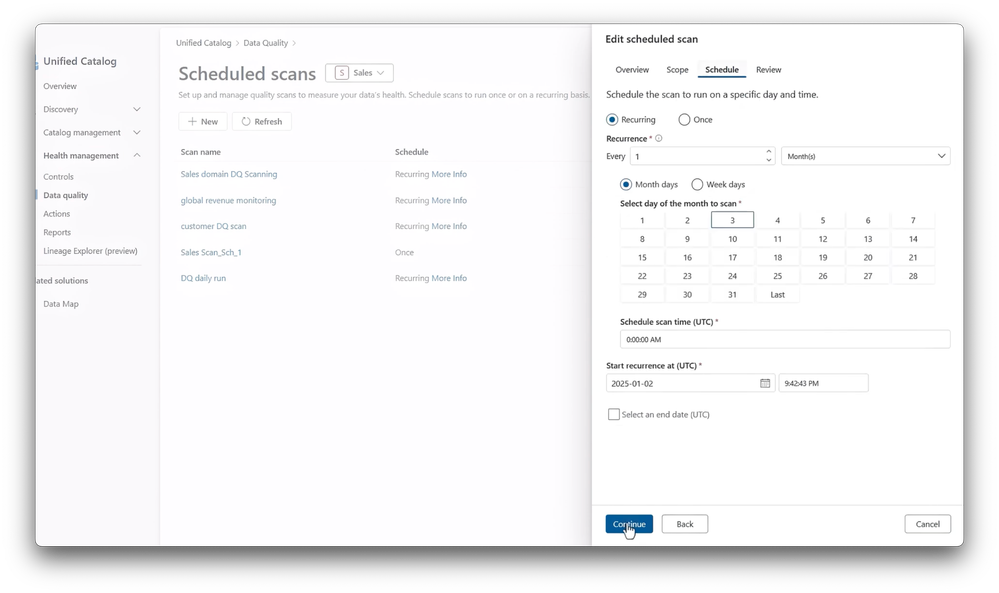The height and width of the screenshot is (593, 999).
Task: Open Controls in the sidebar
Action: (x=59, y=177)
